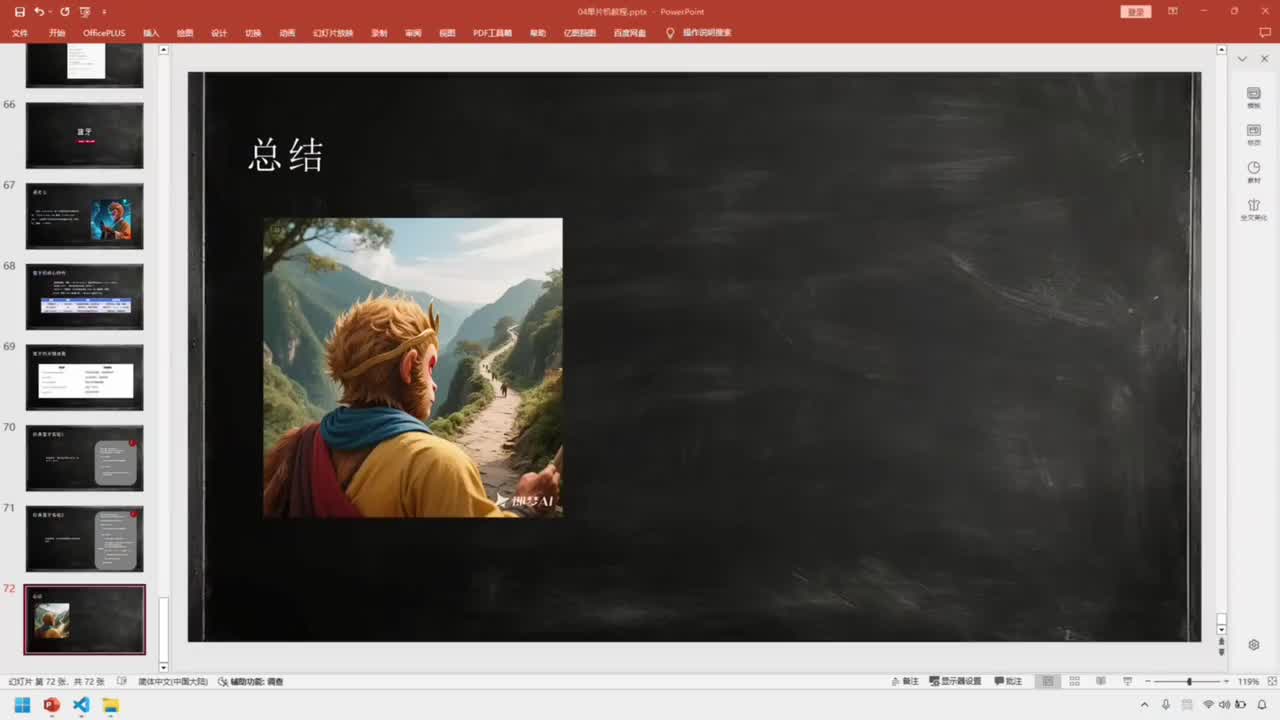Open the 模板 template panel icon
Viewport: 1280px width, 720px height.
tap(1254, 97)
